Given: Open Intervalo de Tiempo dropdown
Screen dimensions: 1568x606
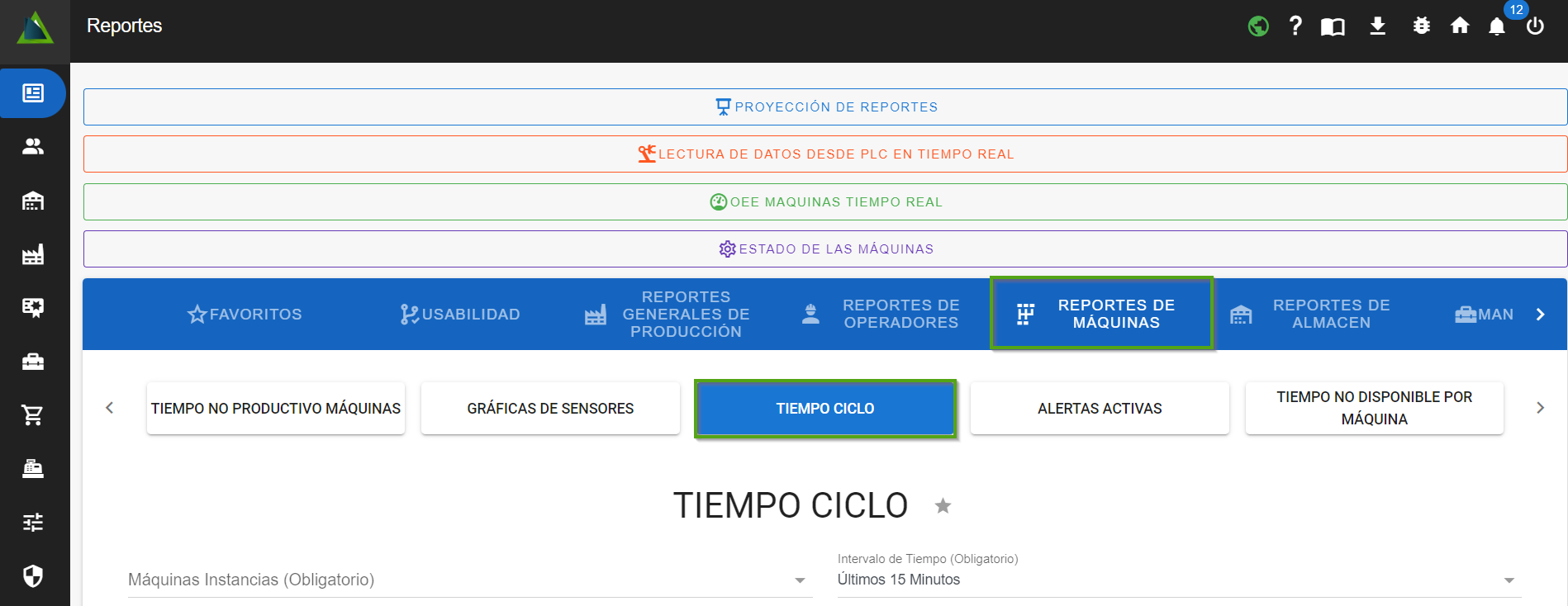Looking at the screenshot, I should (1509, 580).
